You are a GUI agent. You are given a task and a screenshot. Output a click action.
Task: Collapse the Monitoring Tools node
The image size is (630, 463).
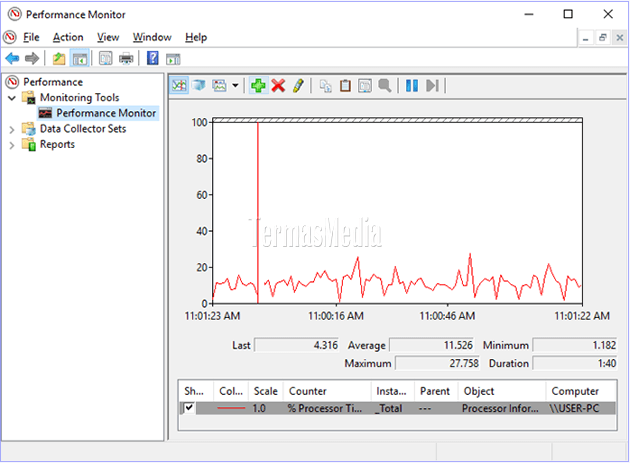pyautogui.click(x=12, y=98)
